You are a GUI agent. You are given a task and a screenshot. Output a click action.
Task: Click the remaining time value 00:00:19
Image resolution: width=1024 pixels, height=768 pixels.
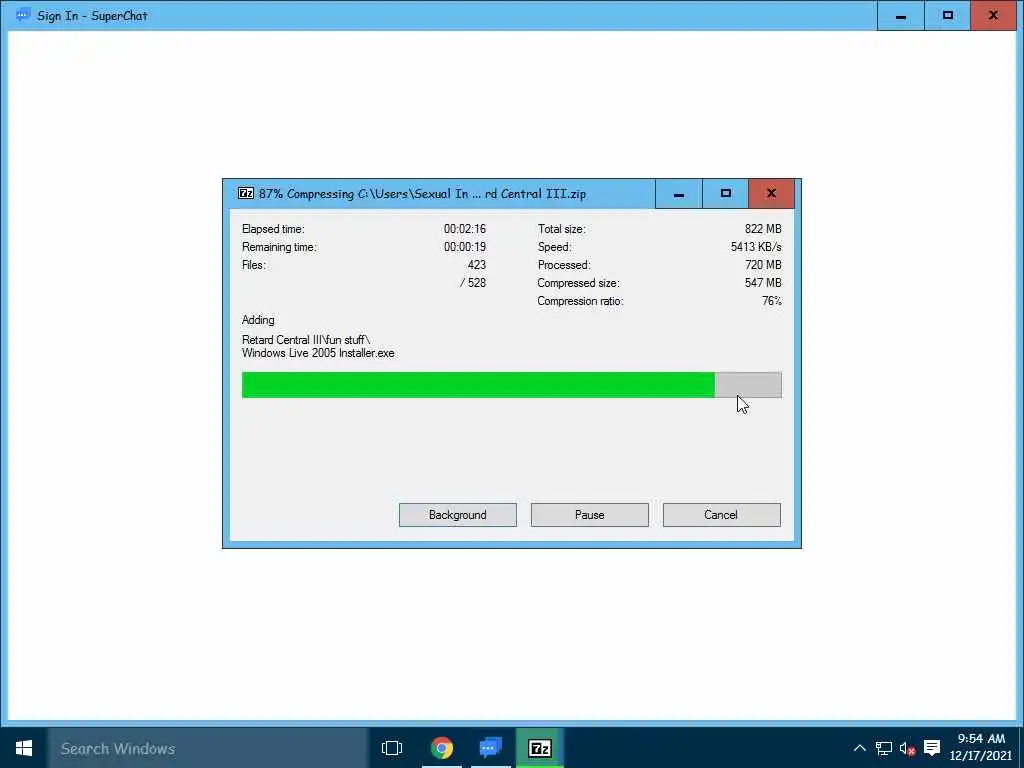pos(465,247)
